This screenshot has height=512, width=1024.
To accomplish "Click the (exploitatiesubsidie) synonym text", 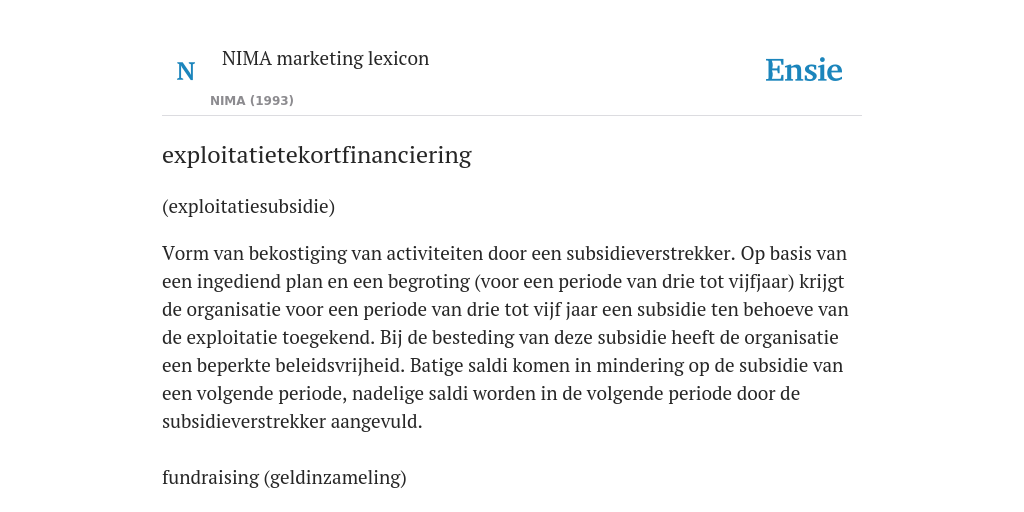I will click(x=248, y=207).
